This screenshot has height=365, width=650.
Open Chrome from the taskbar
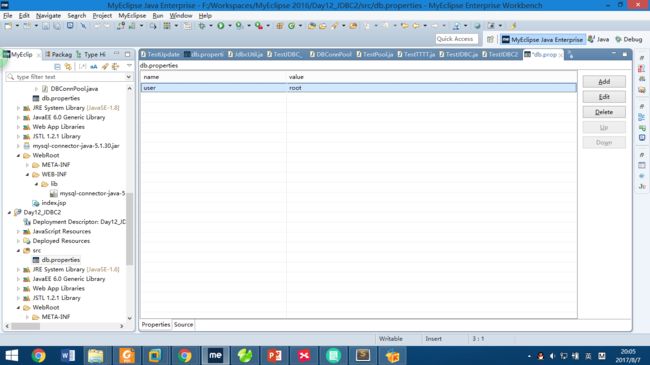[38, 355]
